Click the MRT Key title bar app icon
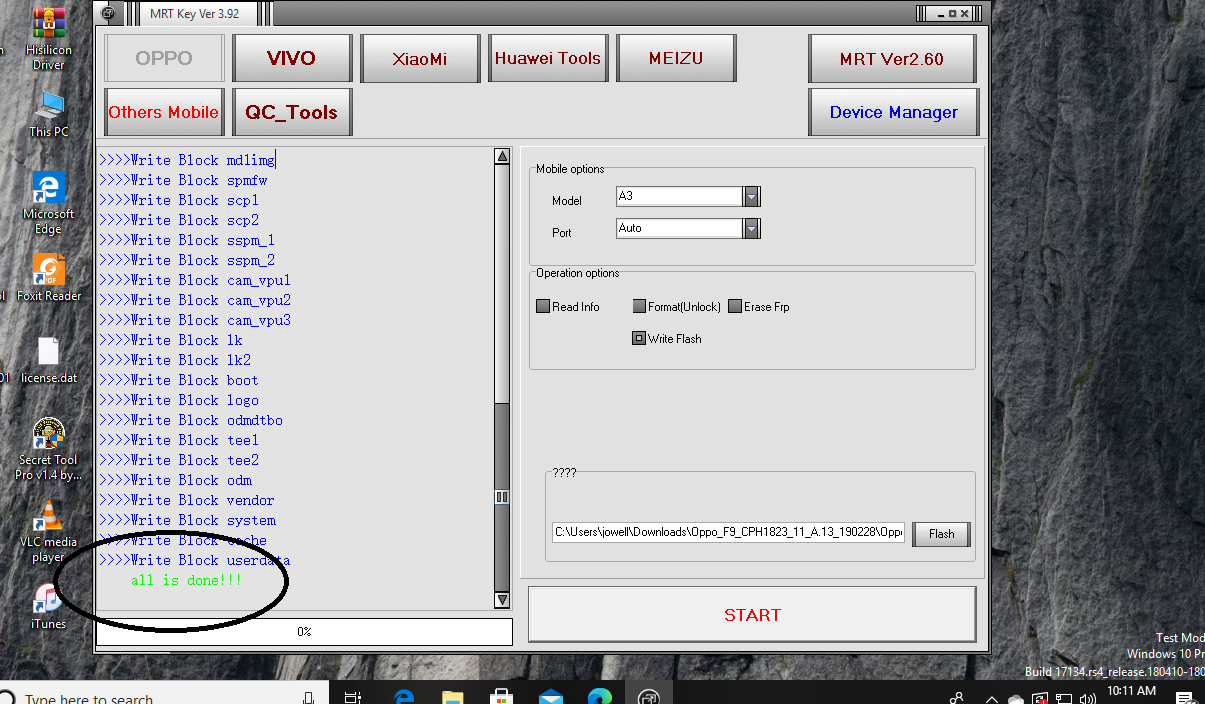The height and width of the screenshot is (704, 1205). pyautogui.click(x=109, y=14)
